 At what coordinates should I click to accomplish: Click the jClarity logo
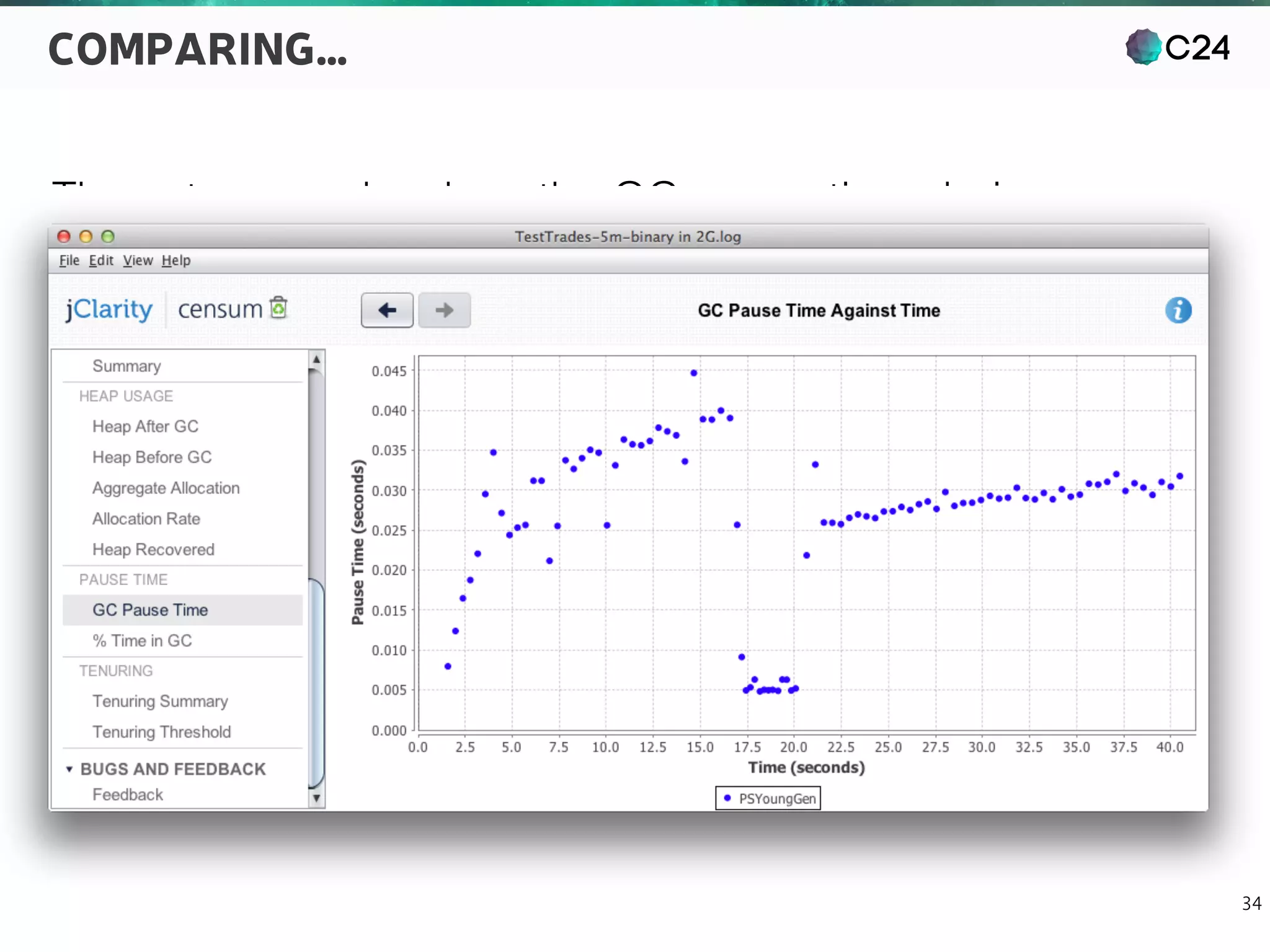point(109,309)
